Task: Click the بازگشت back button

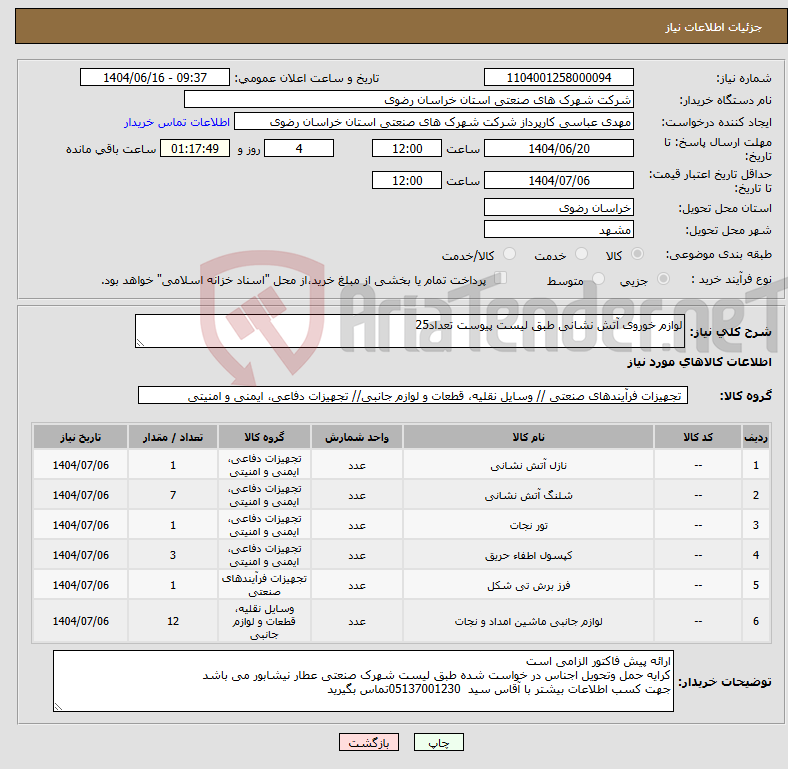Action: [x=369, y=742]
